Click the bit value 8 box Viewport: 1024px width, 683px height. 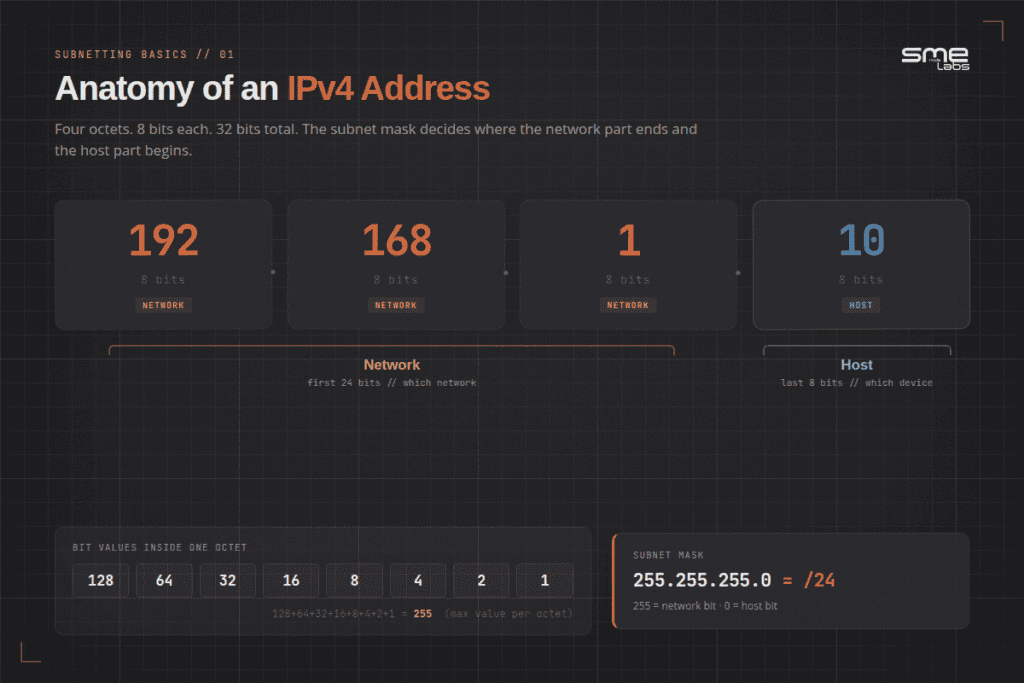click(354, 580)
